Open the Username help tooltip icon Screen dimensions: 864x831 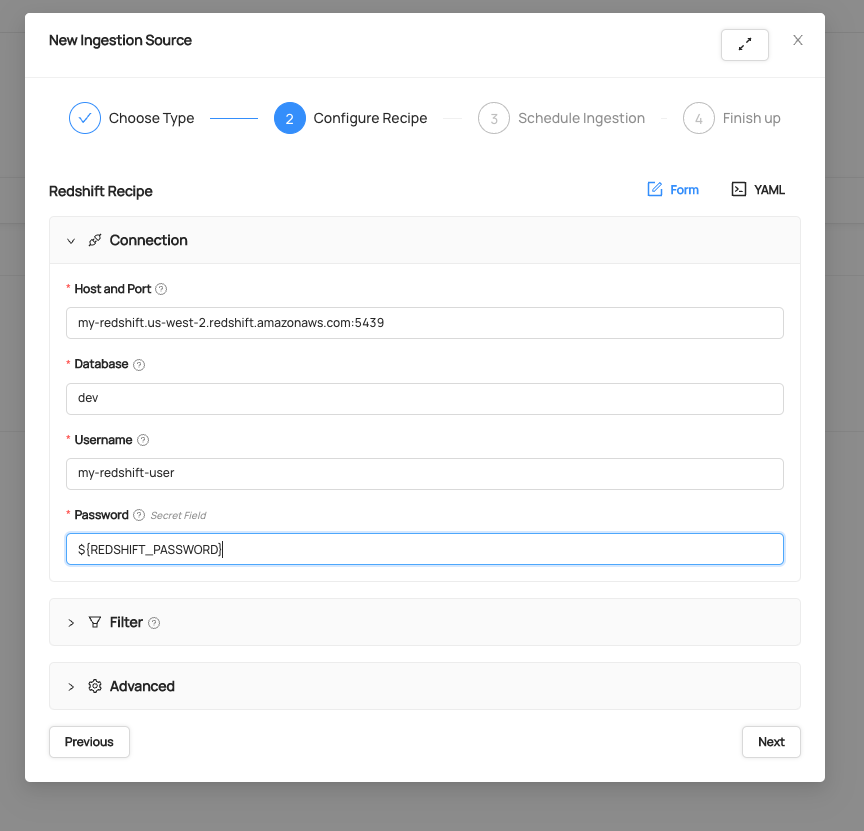click(x=143, y=440)
